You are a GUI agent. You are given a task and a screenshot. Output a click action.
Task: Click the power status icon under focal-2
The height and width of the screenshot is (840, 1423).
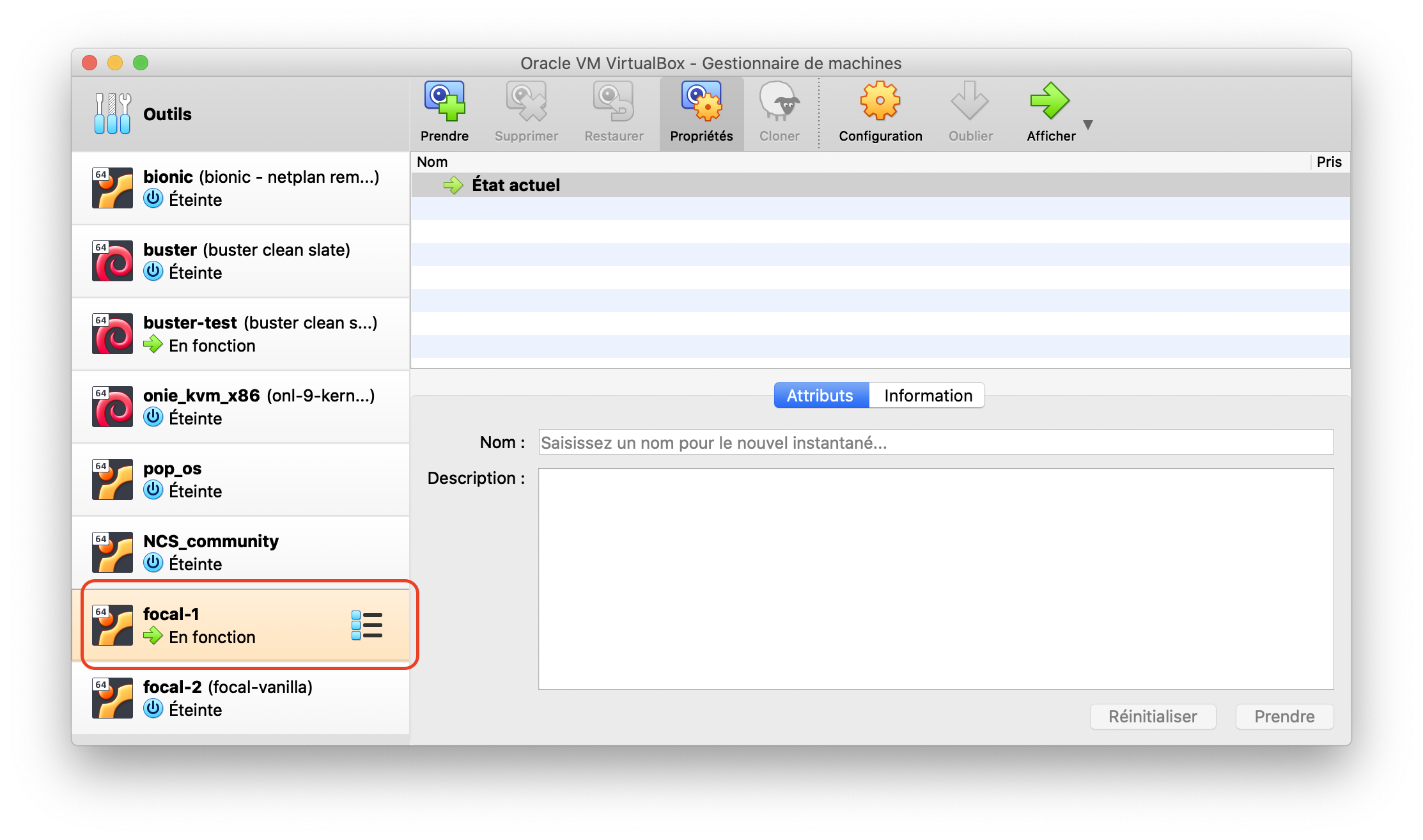153,709
